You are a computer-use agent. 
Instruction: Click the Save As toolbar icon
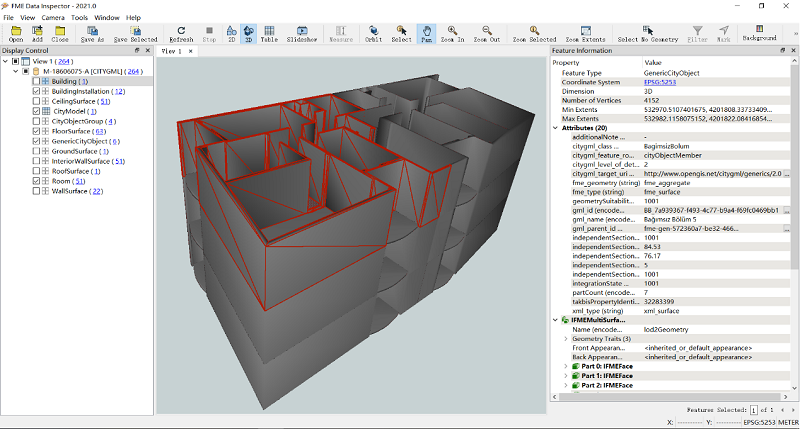(92, 34)
